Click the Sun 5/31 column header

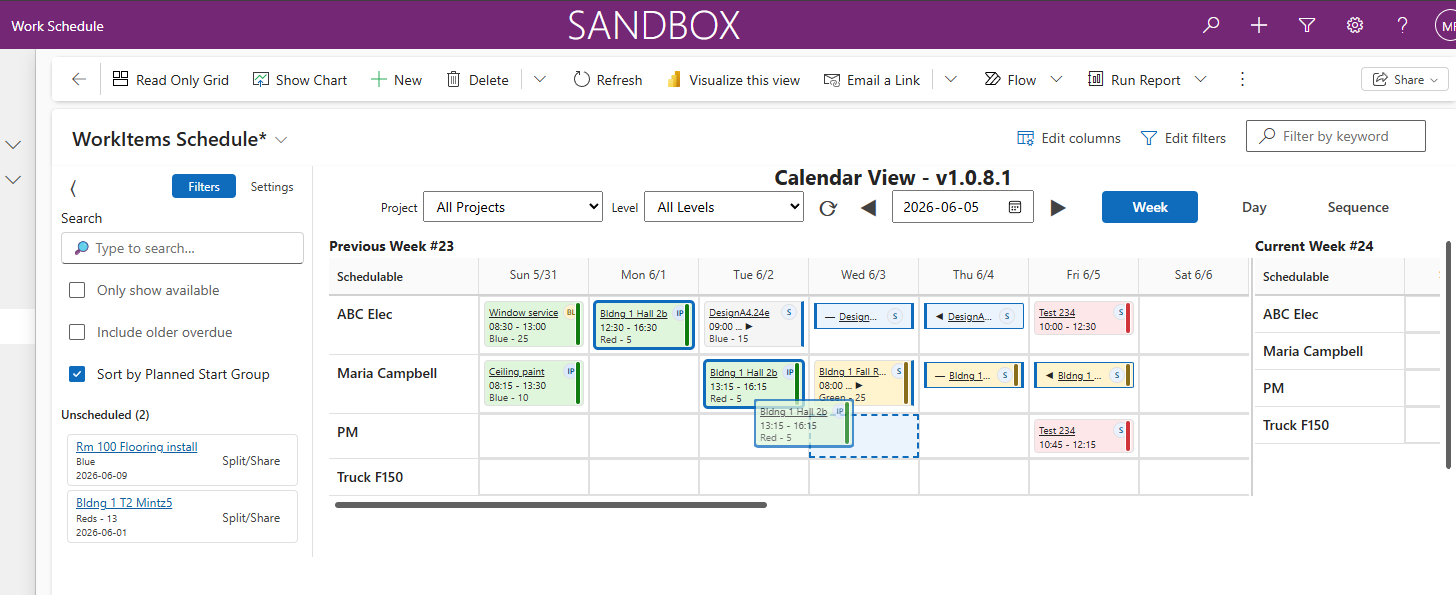(x=533, y=275)
